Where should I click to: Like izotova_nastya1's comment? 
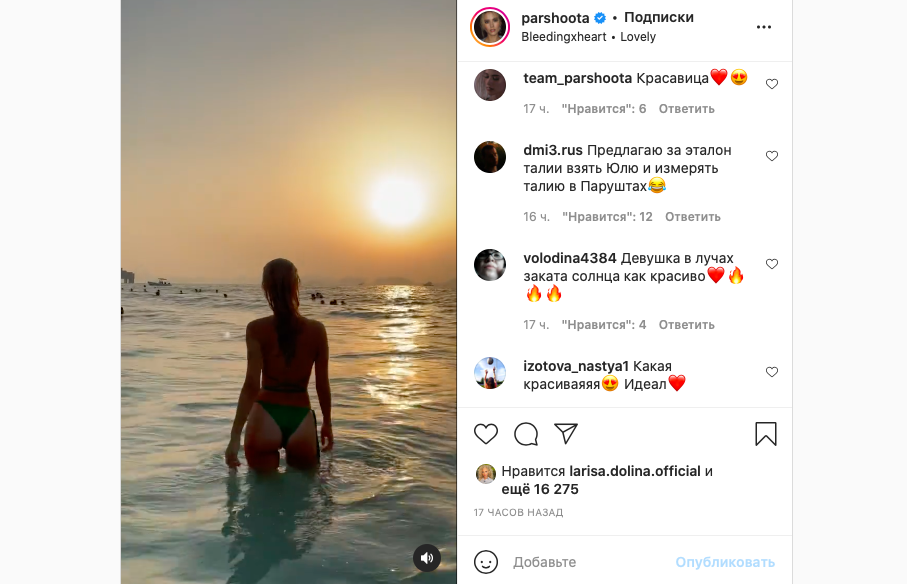772,372
